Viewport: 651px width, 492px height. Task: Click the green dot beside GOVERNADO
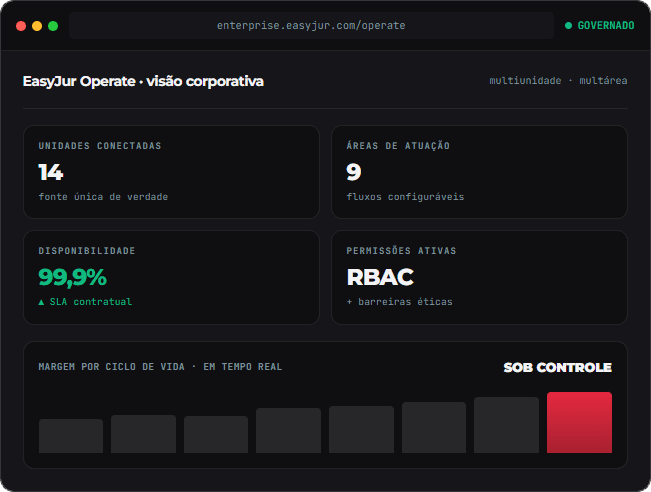[x=568, y=26]
